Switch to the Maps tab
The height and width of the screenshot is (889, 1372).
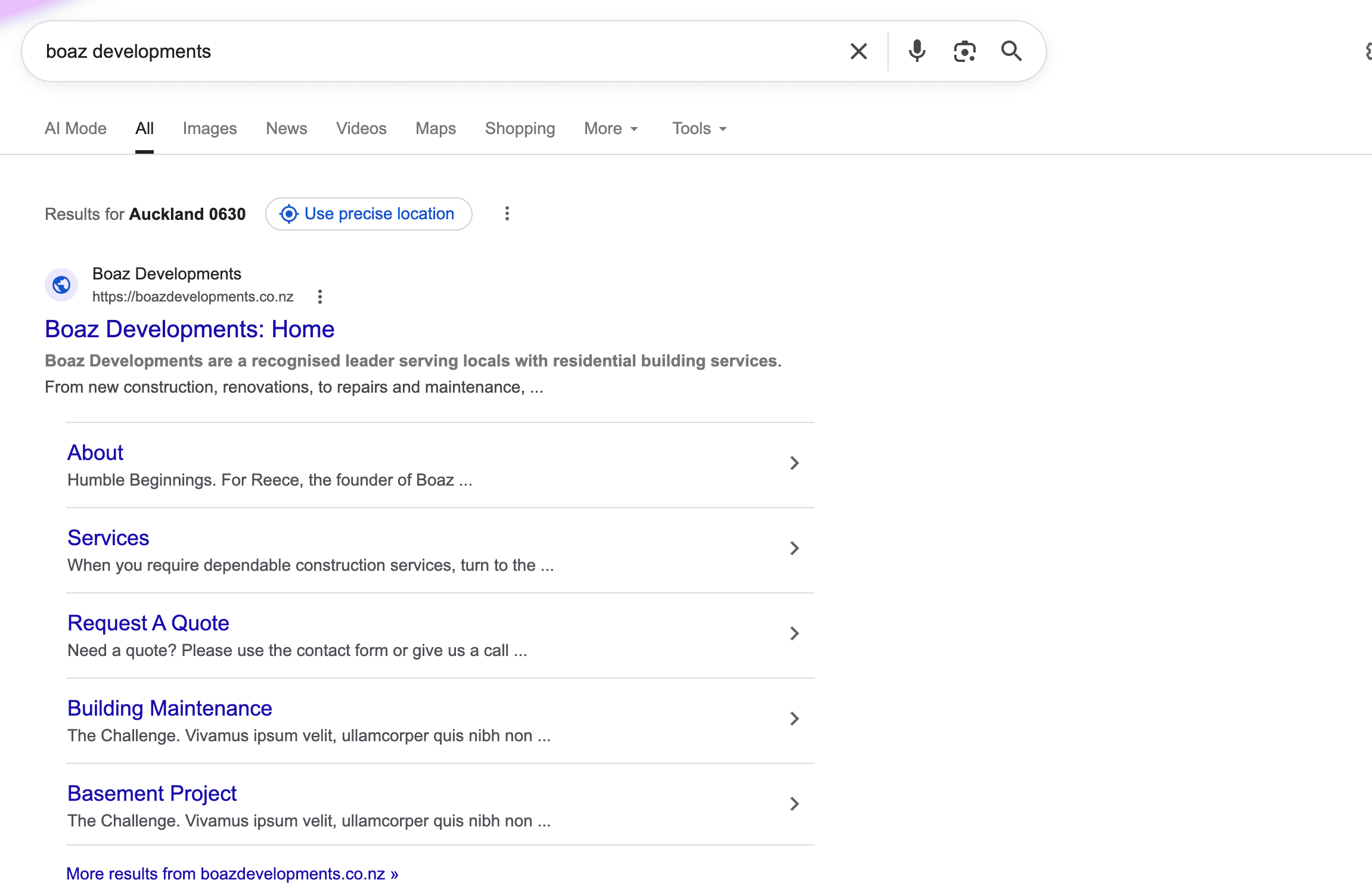pyautogui.click(x=436, y=129)
